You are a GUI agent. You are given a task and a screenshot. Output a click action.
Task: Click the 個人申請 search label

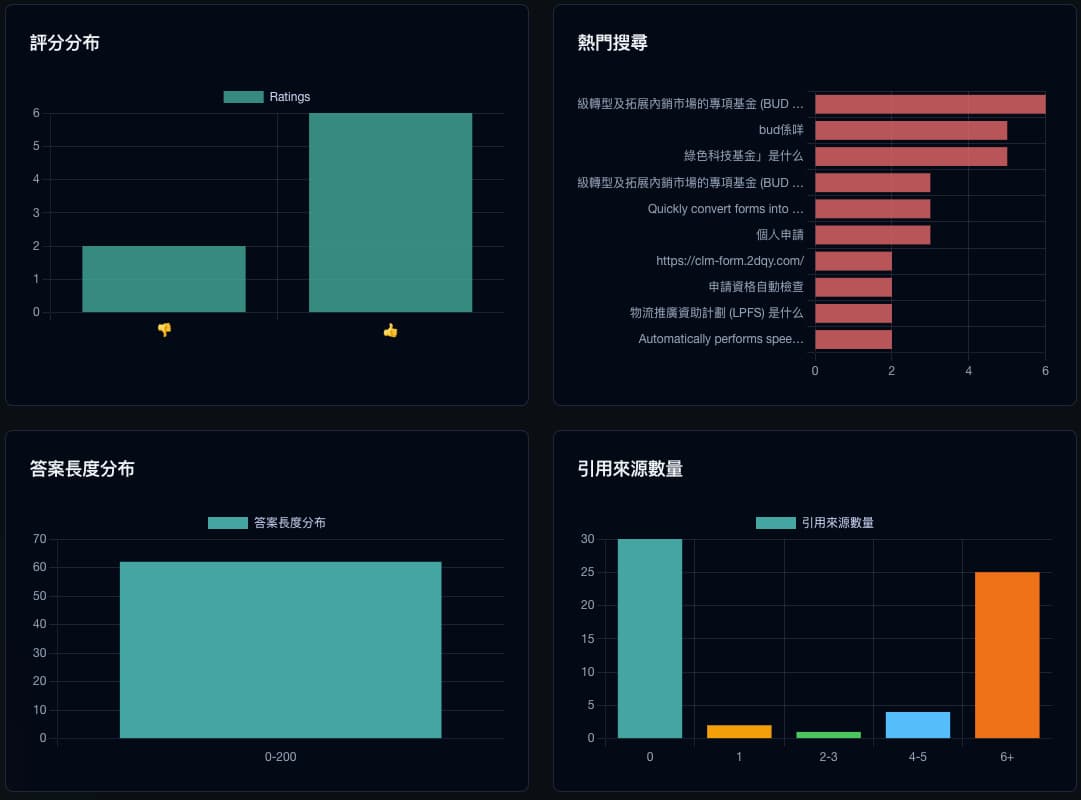click(780, 234)
